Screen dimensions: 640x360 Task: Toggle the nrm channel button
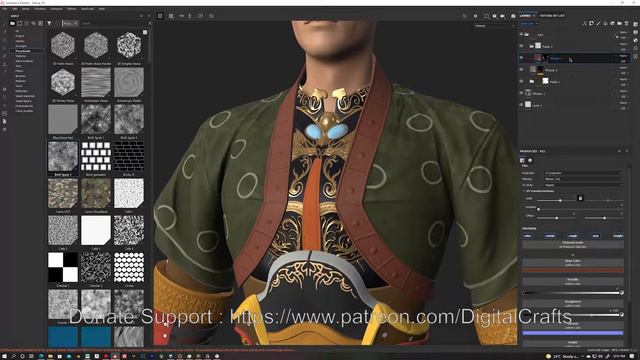[596, 236]
